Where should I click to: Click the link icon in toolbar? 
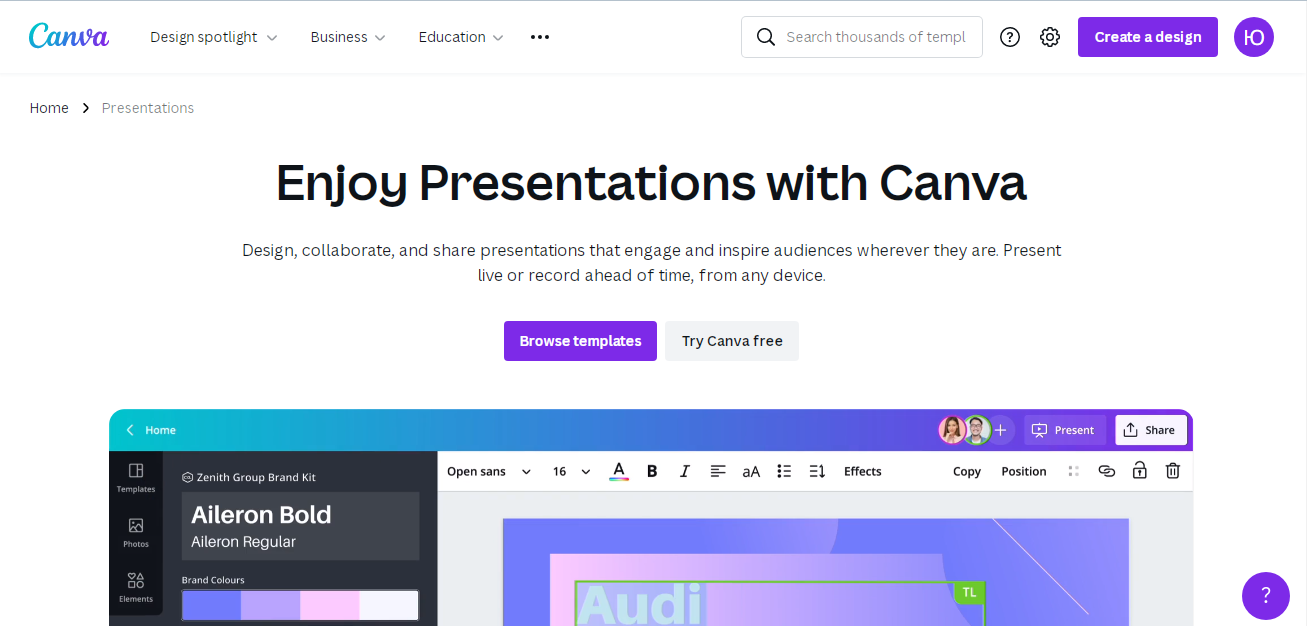click(1107, 471)
